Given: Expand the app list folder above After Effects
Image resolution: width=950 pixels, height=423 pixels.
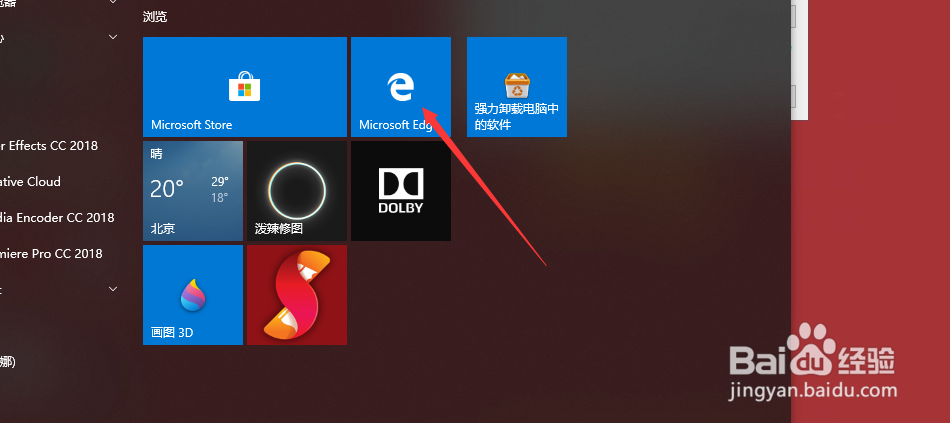Looking at the screenshot, I should 113,37.
